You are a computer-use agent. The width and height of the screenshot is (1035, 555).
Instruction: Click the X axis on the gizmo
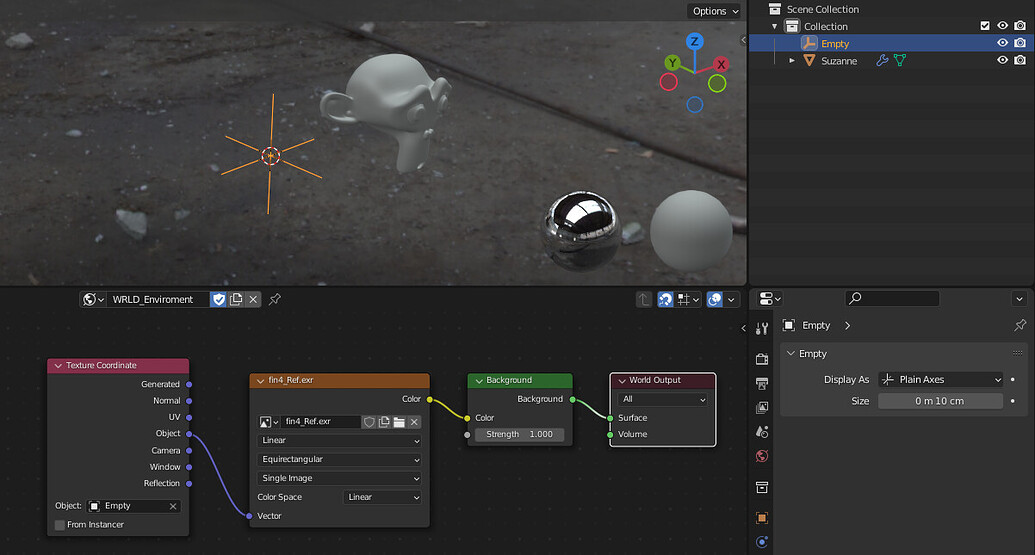click(721, 65)
